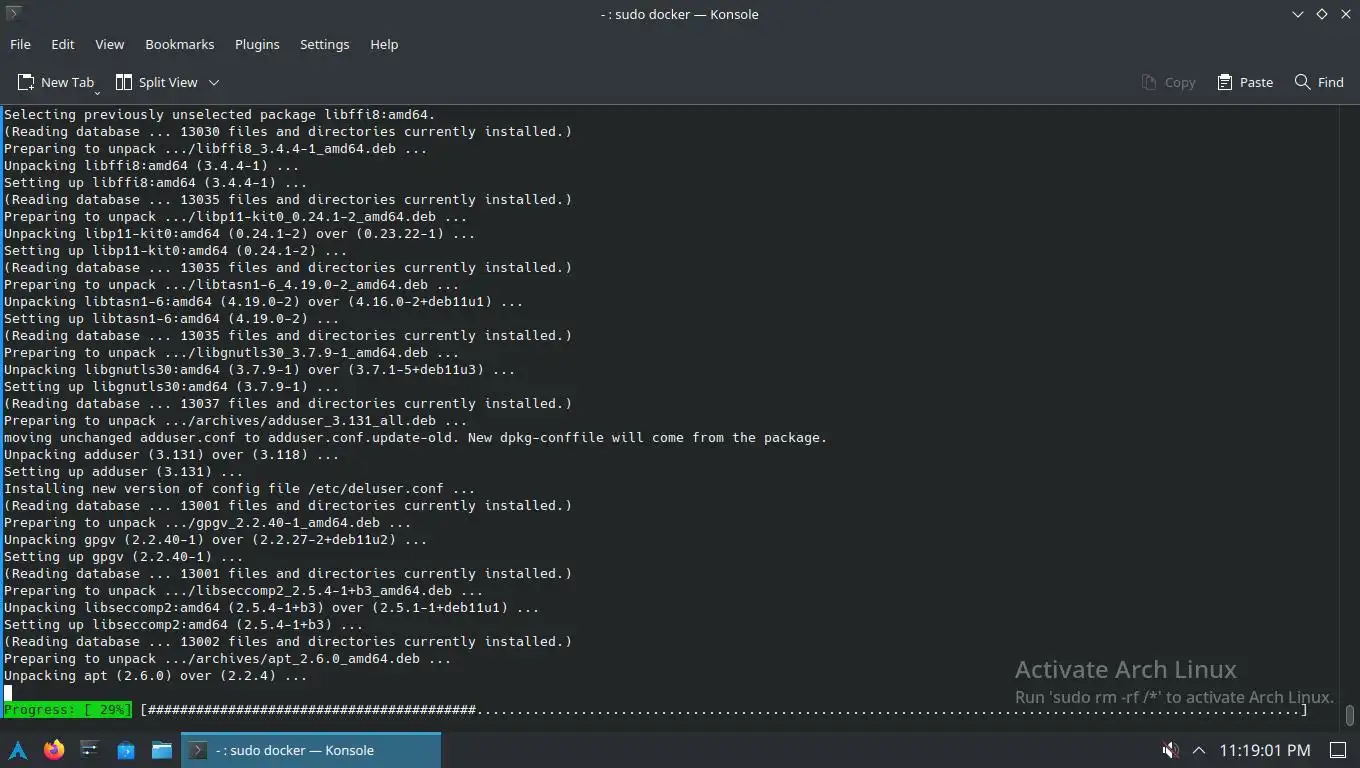Click the Paste toolbar button

pyautogui.click(x=1245, y=82)
